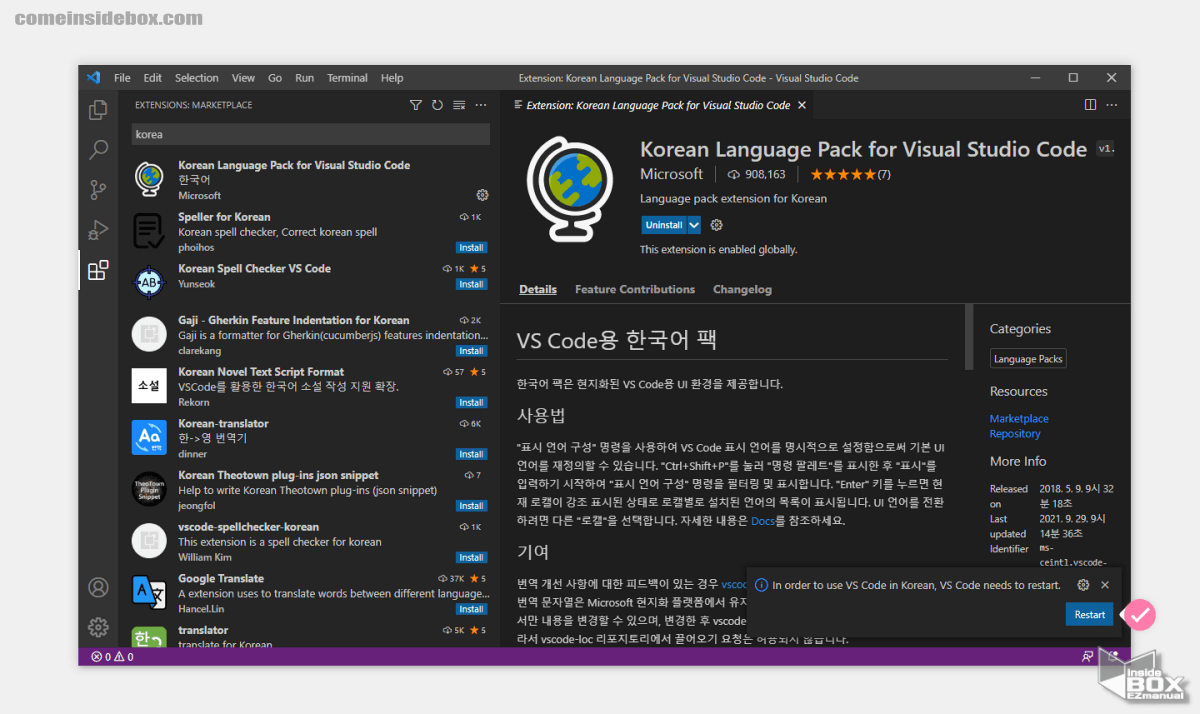Open the Search view in activity bar
This screenshot has height=714, width=1200.
point(98,150)
